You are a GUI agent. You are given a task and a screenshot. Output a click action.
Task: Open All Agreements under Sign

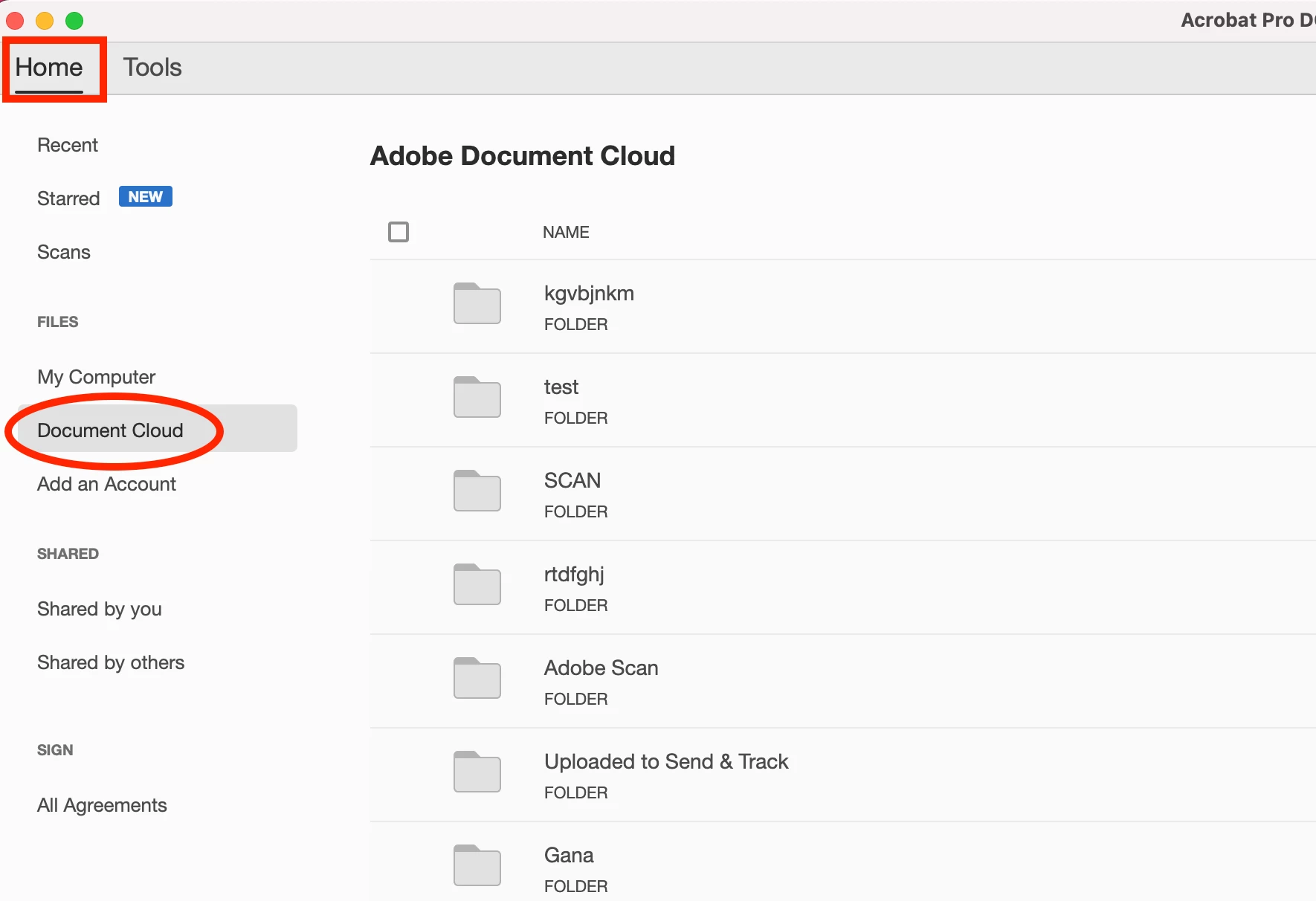click(102, 805)
